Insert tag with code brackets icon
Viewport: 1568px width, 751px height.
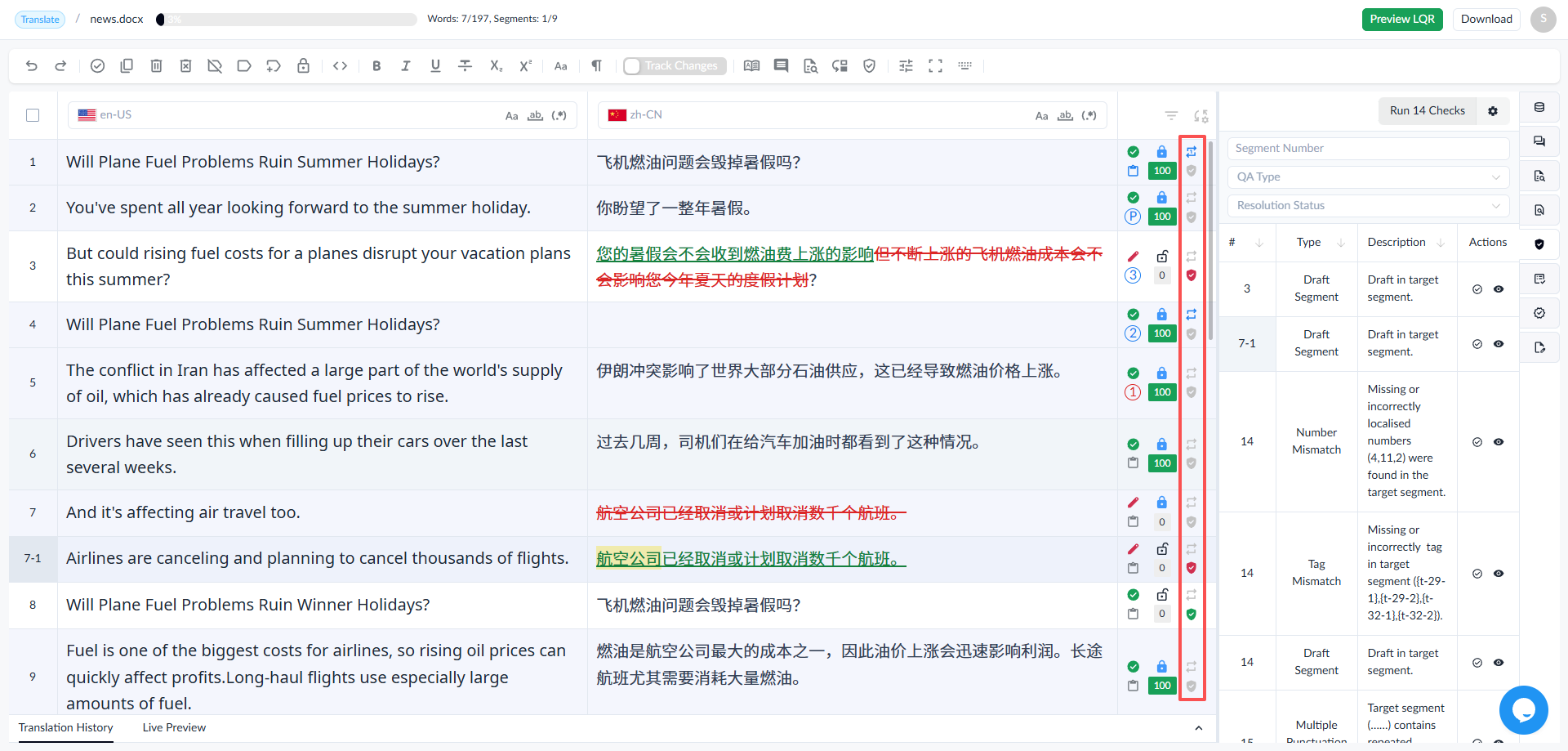tap(341, 66)
